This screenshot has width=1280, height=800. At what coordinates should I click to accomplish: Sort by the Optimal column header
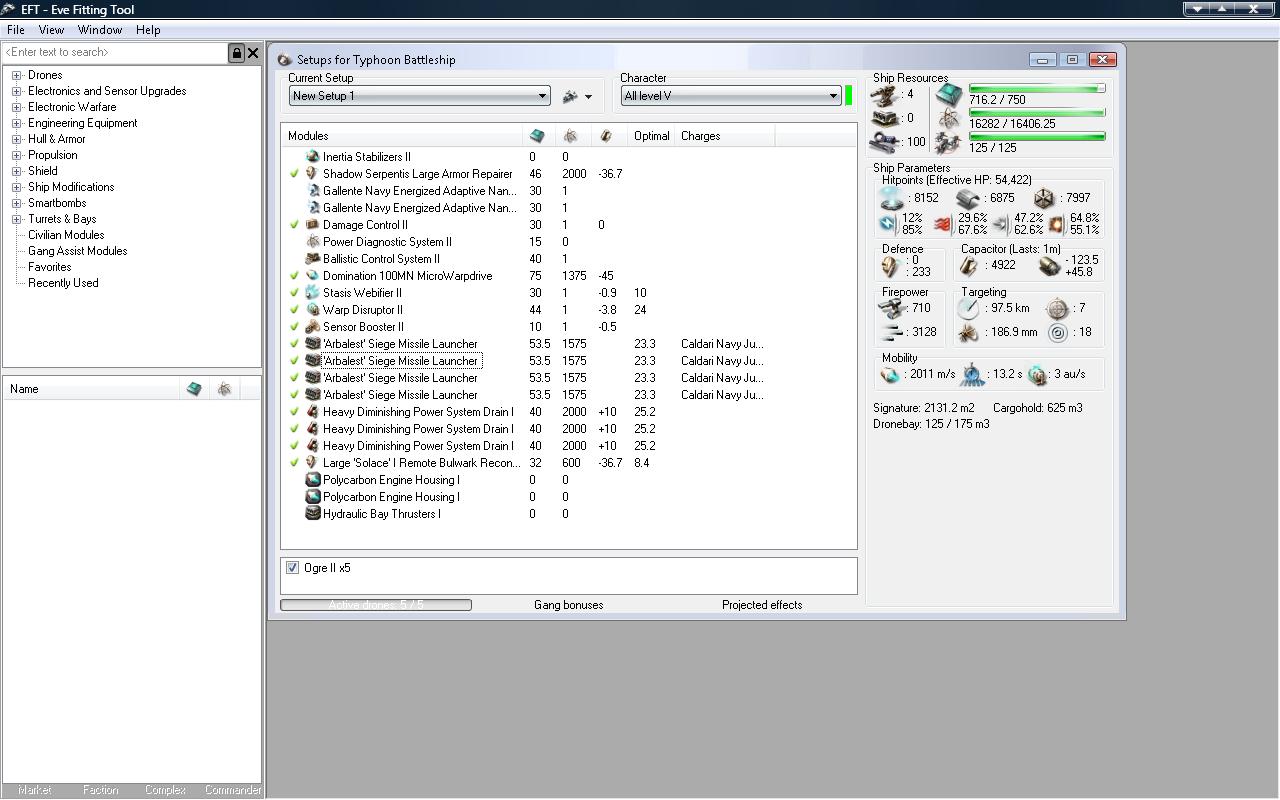click(652, 136)
